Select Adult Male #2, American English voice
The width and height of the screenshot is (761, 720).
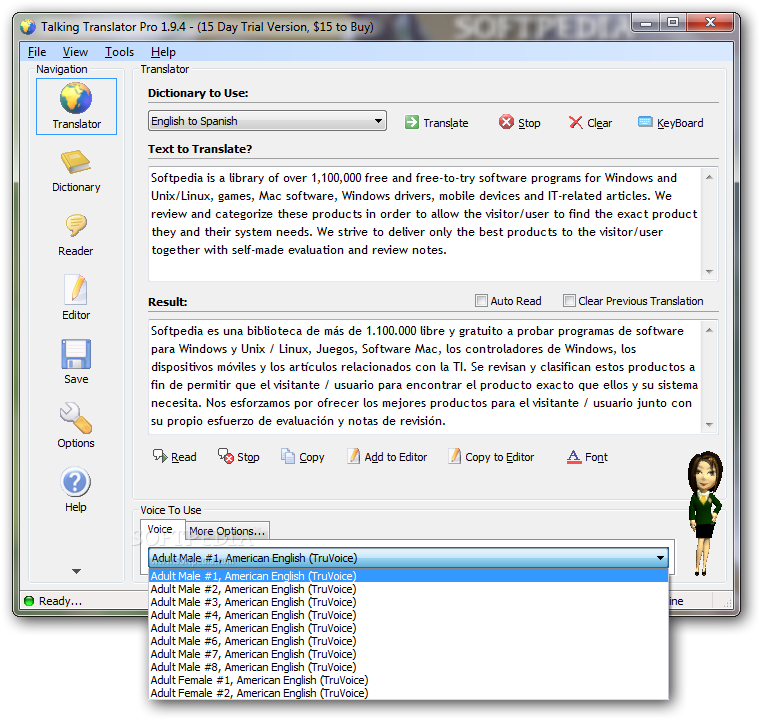click(x=408, y=589)
